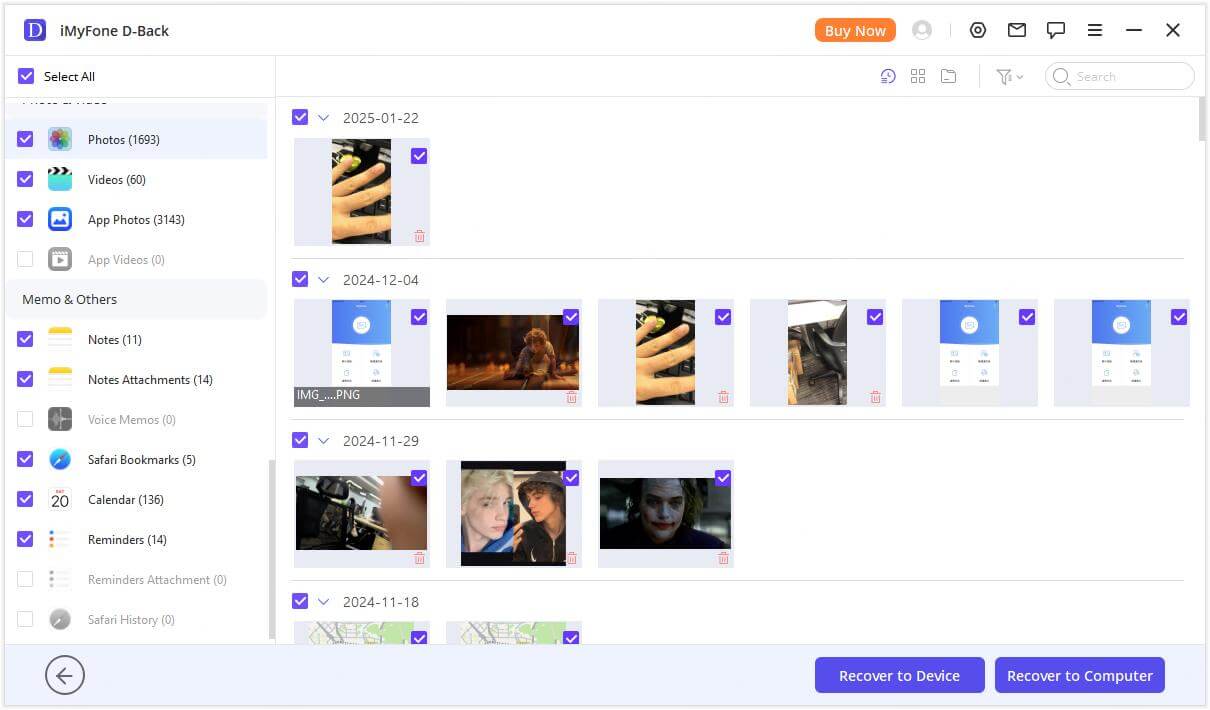The width and height of the screenshot is (1210, 710).
Task: Switch to grid view icon
Action: 918,76
